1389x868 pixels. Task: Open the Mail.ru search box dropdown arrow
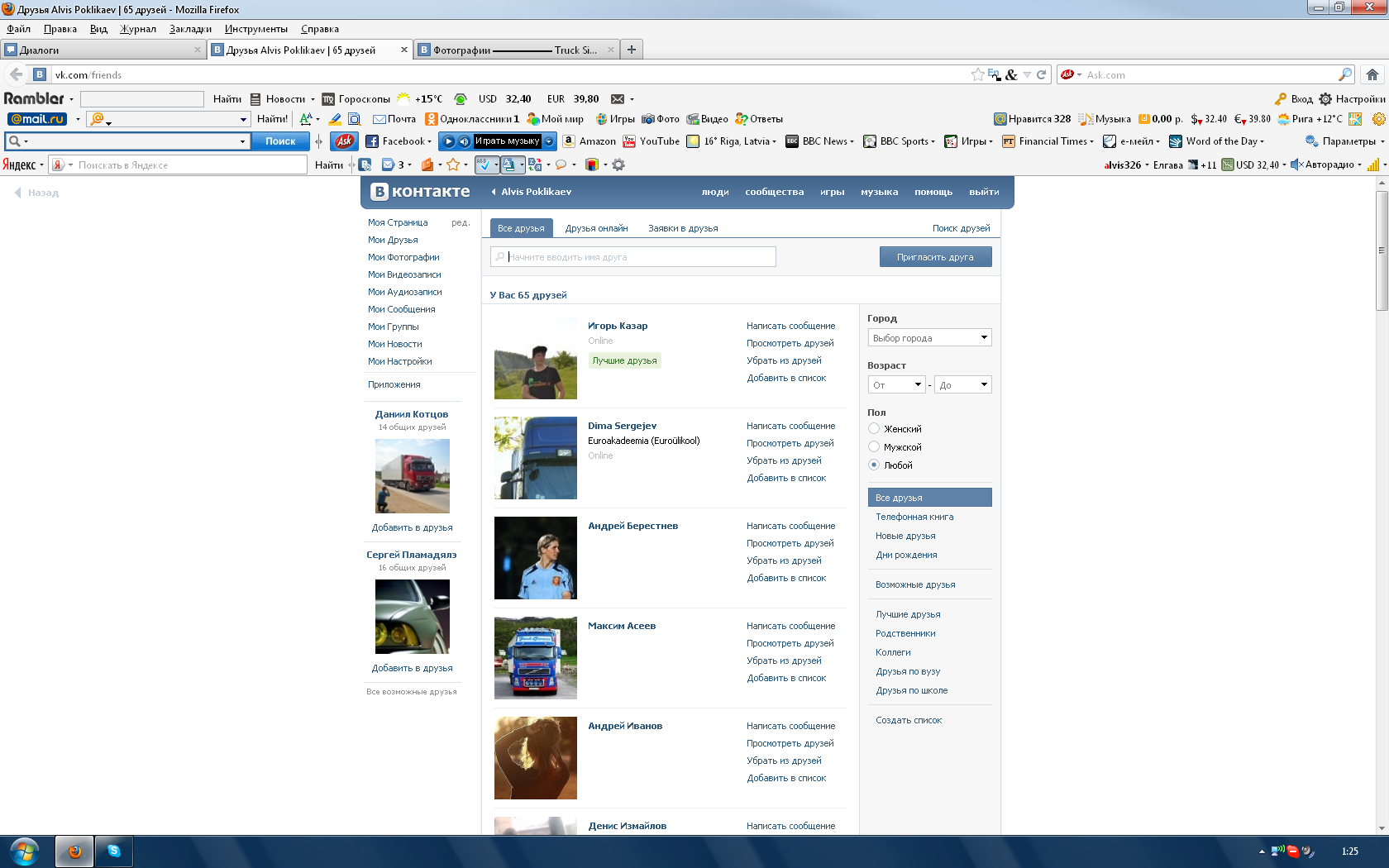[x=243, y=119]
